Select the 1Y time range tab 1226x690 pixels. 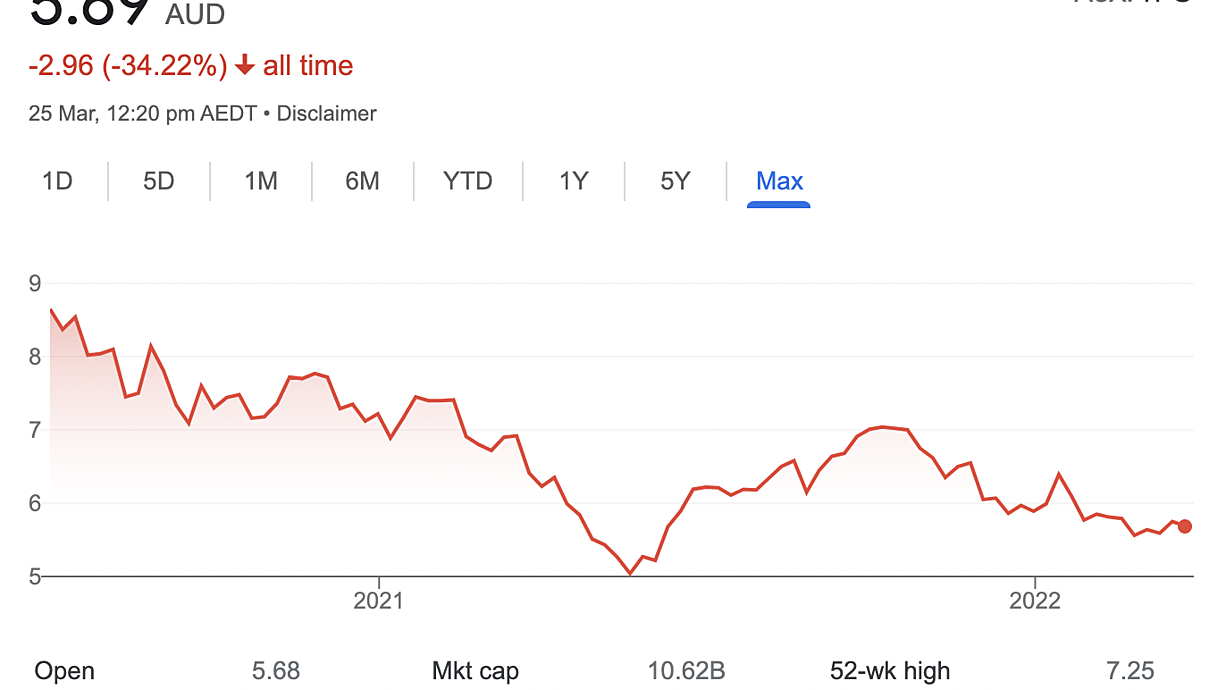(573, 181)
